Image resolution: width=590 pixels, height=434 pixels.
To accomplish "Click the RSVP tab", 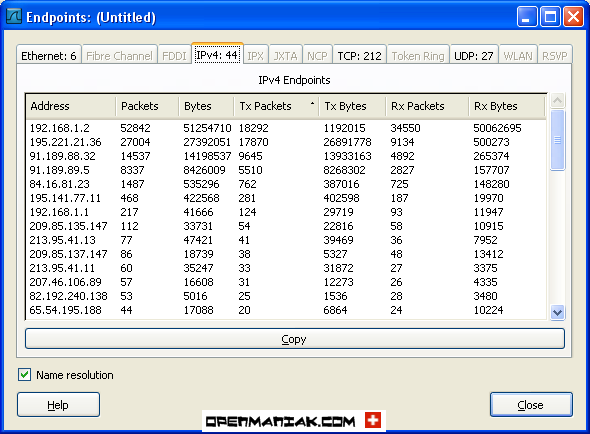I will coord(555,56).
